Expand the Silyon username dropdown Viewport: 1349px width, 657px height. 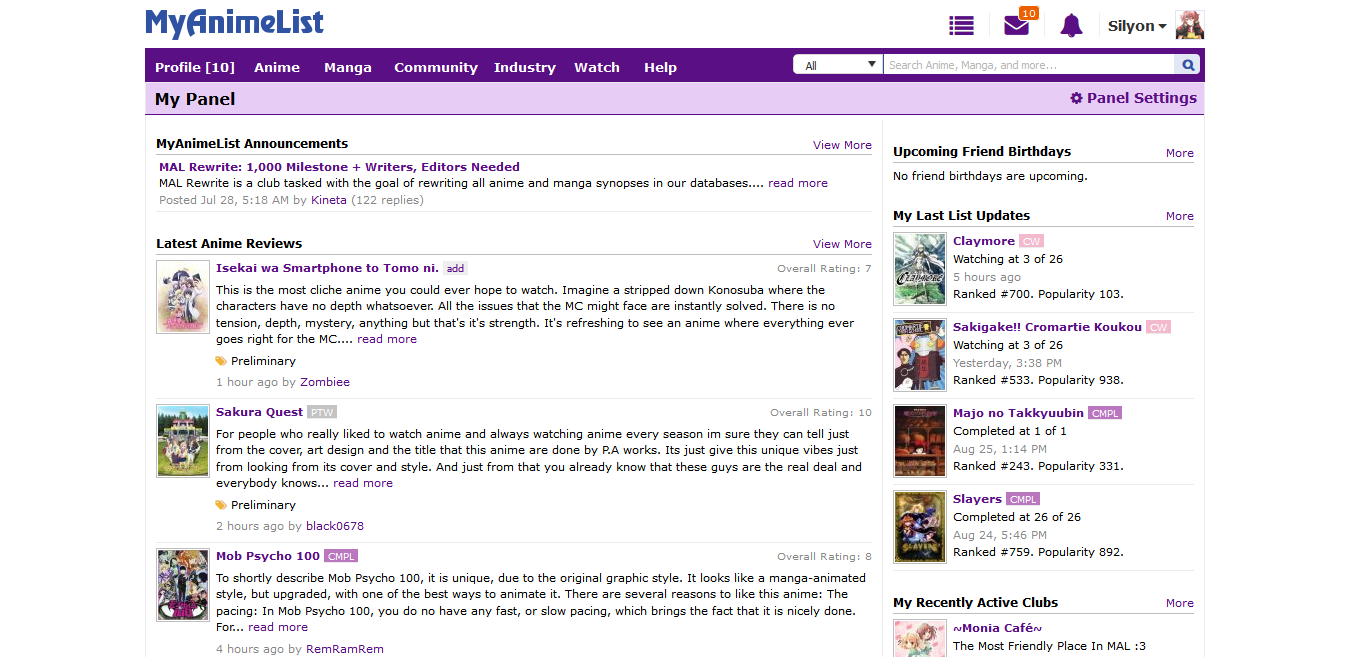click(1137, 26)
